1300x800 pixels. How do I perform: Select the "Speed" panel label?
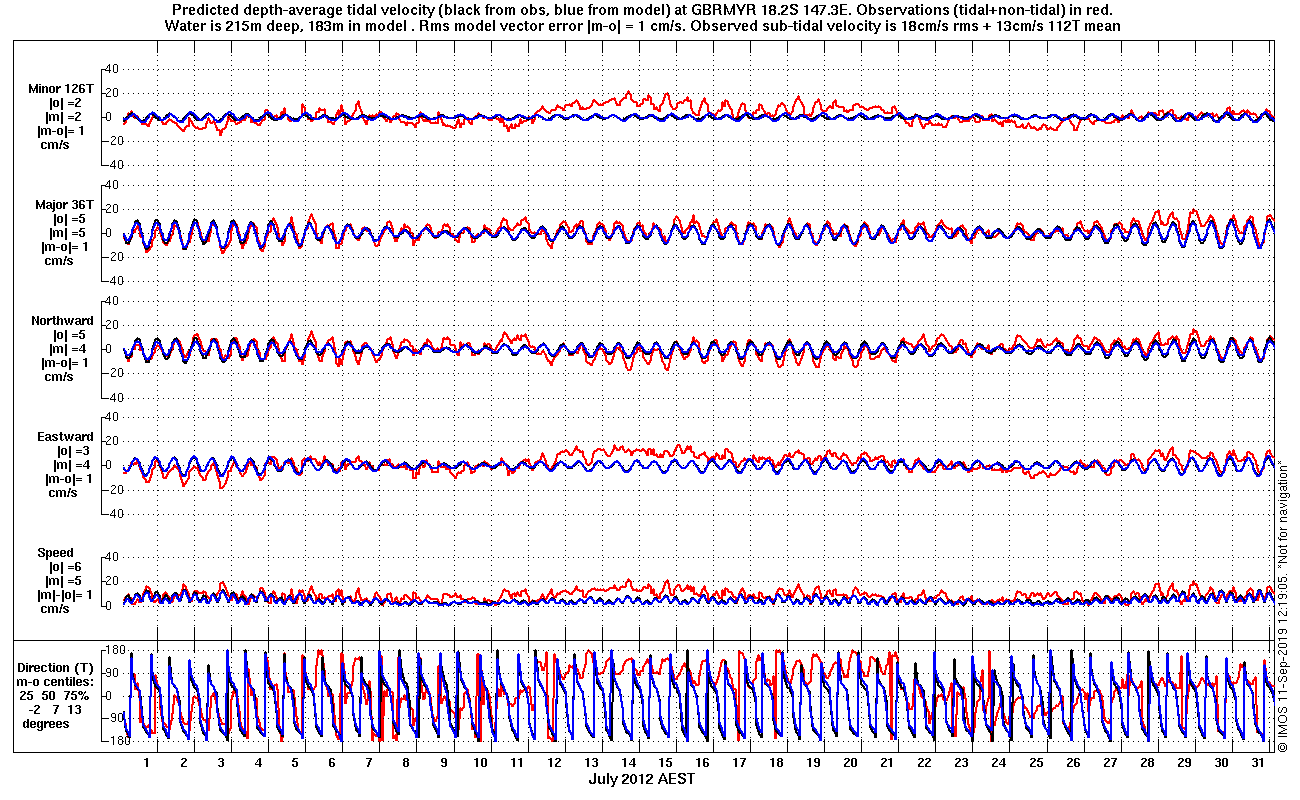[55, 553]
